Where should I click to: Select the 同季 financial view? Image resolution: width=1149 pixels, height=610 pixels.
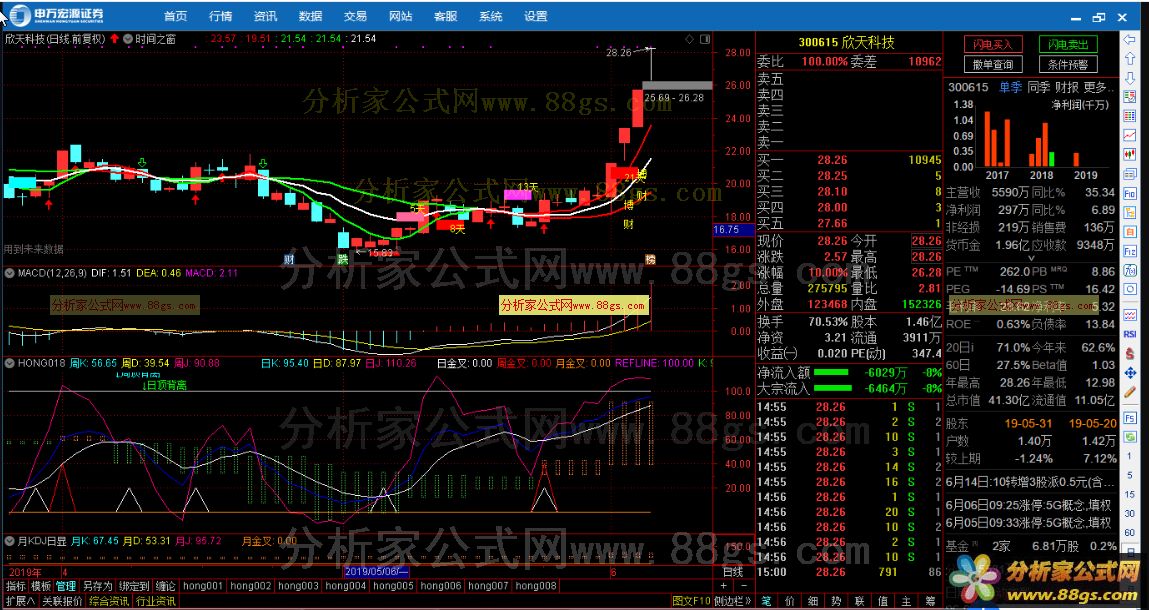coord(1038,87)
